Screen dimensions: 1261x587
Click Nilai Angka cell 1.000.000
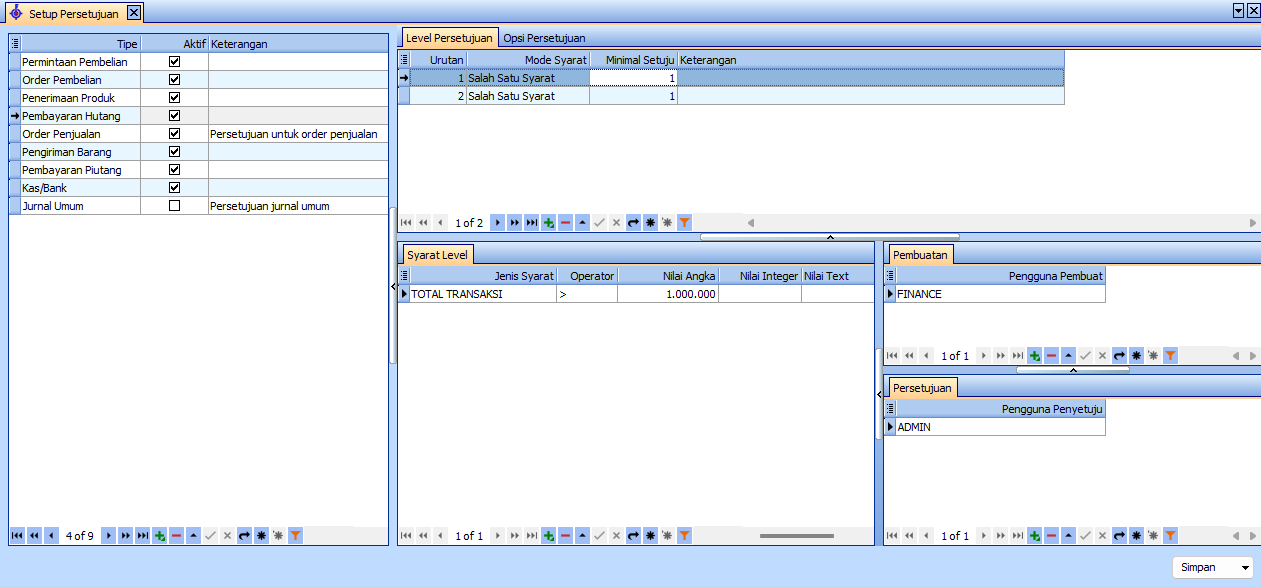tap(667, 294)
